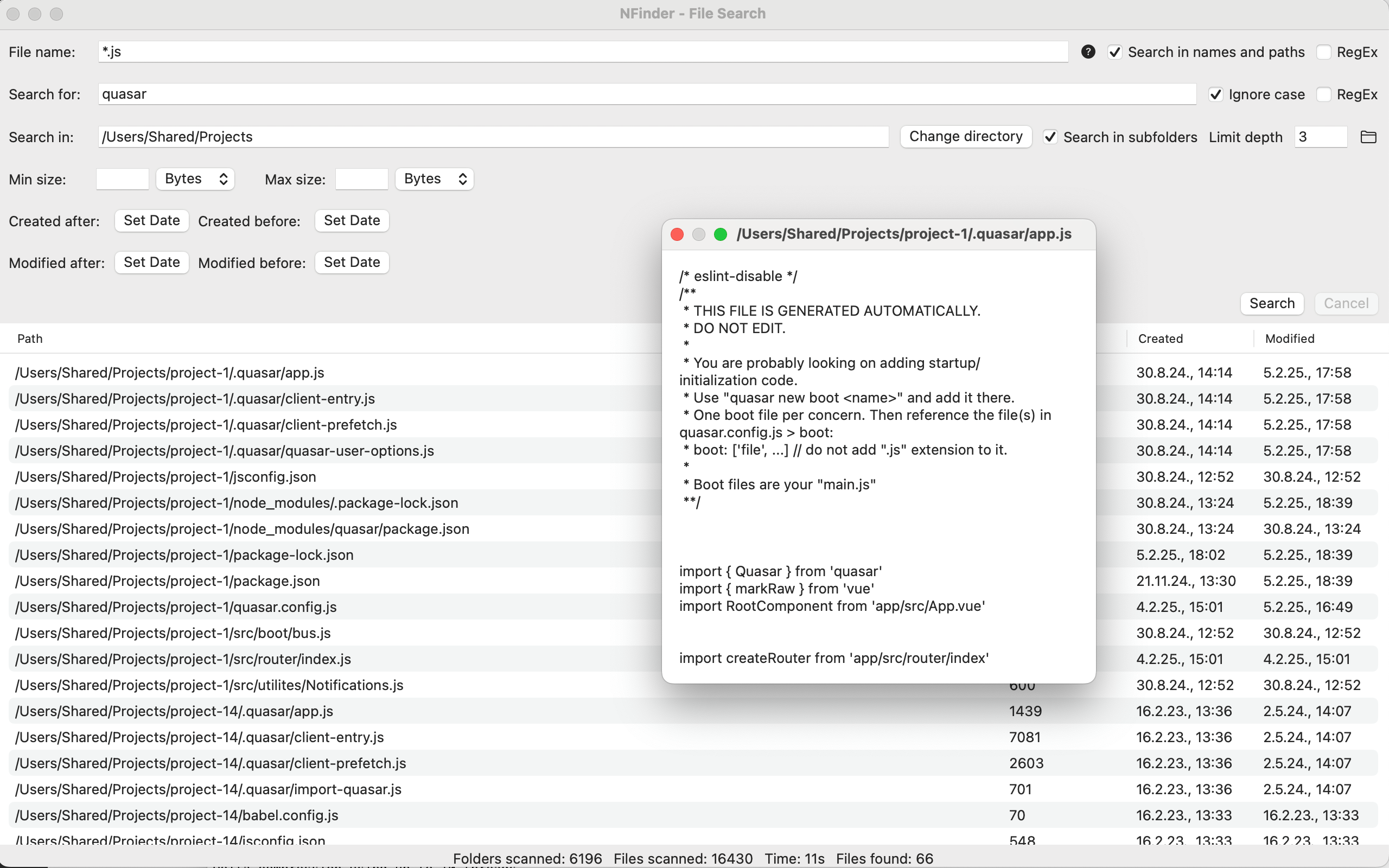
Task: Sort results by Path column header
Action: [30, 339]
